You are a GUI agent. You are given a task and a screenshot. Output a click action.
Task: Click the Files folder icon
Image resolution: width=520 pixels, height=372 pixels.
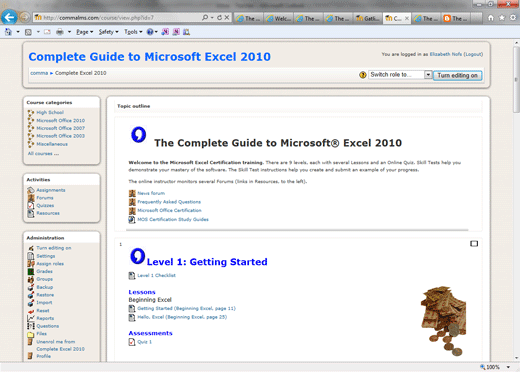coord(31,334)
